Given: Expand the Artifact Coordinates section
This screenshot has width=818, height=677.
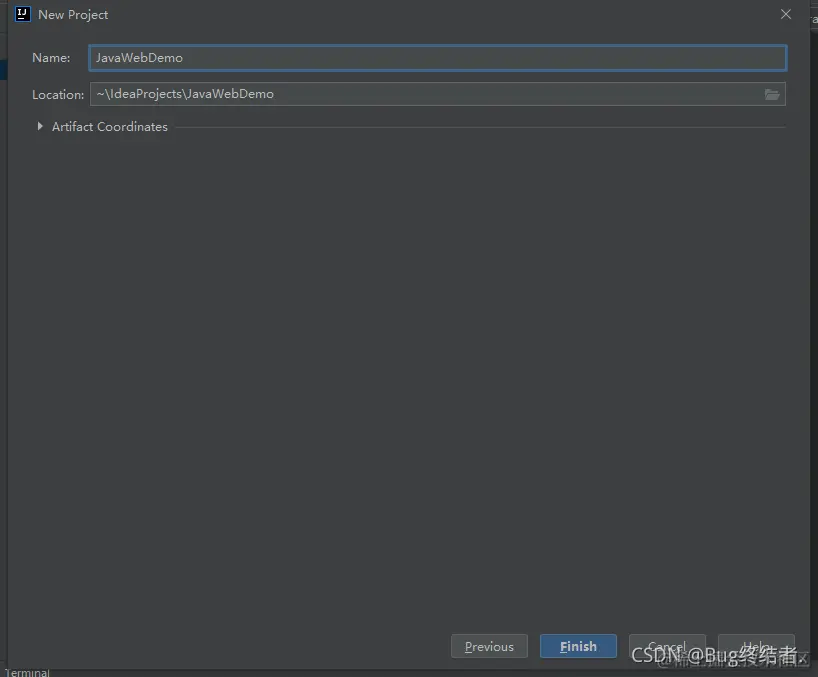Looking at the screenshot, I should (x=40, y=126).
